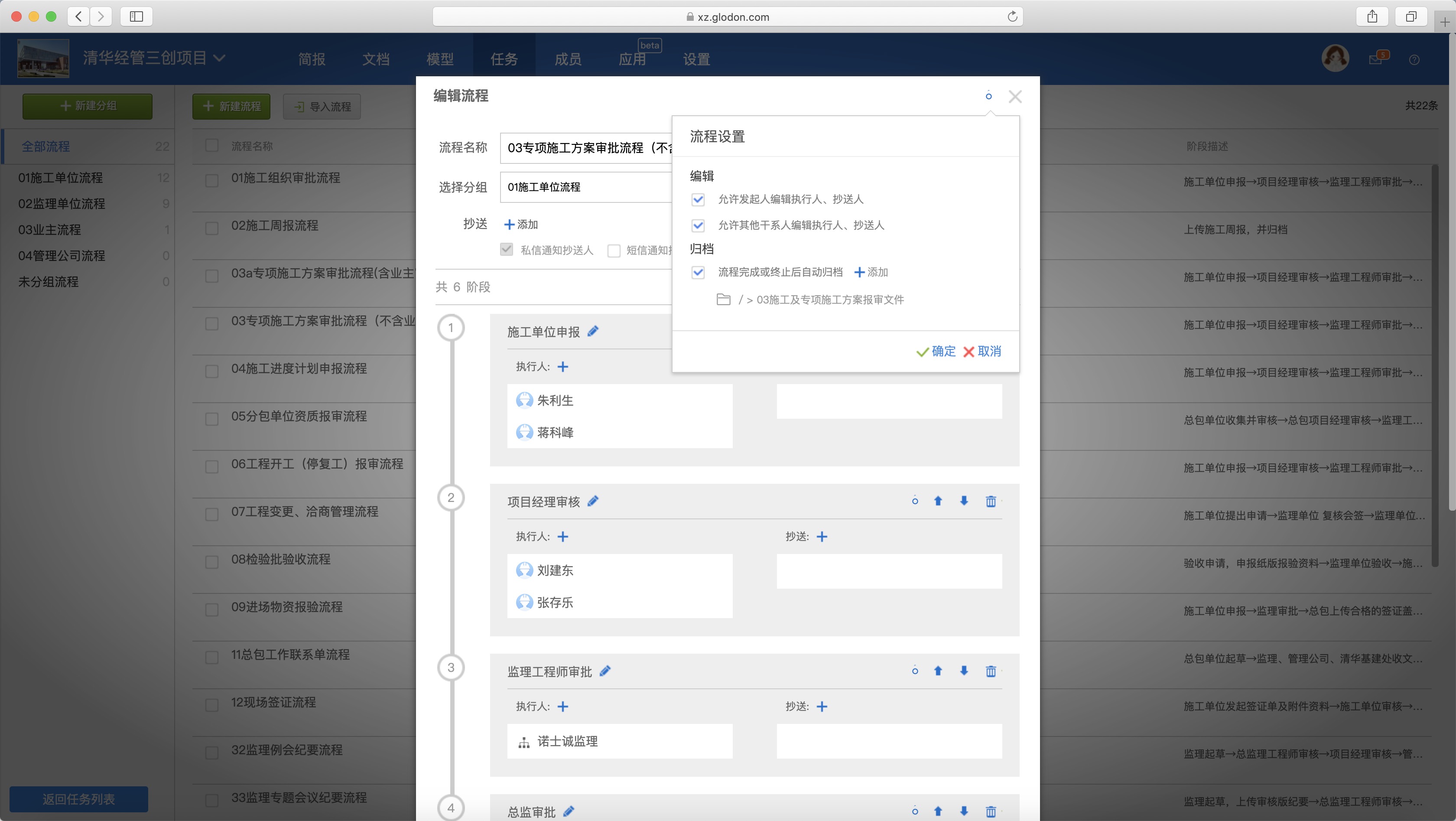Open the 设置 section in the top navigation

pyautogui.click(x=696, y=58)
